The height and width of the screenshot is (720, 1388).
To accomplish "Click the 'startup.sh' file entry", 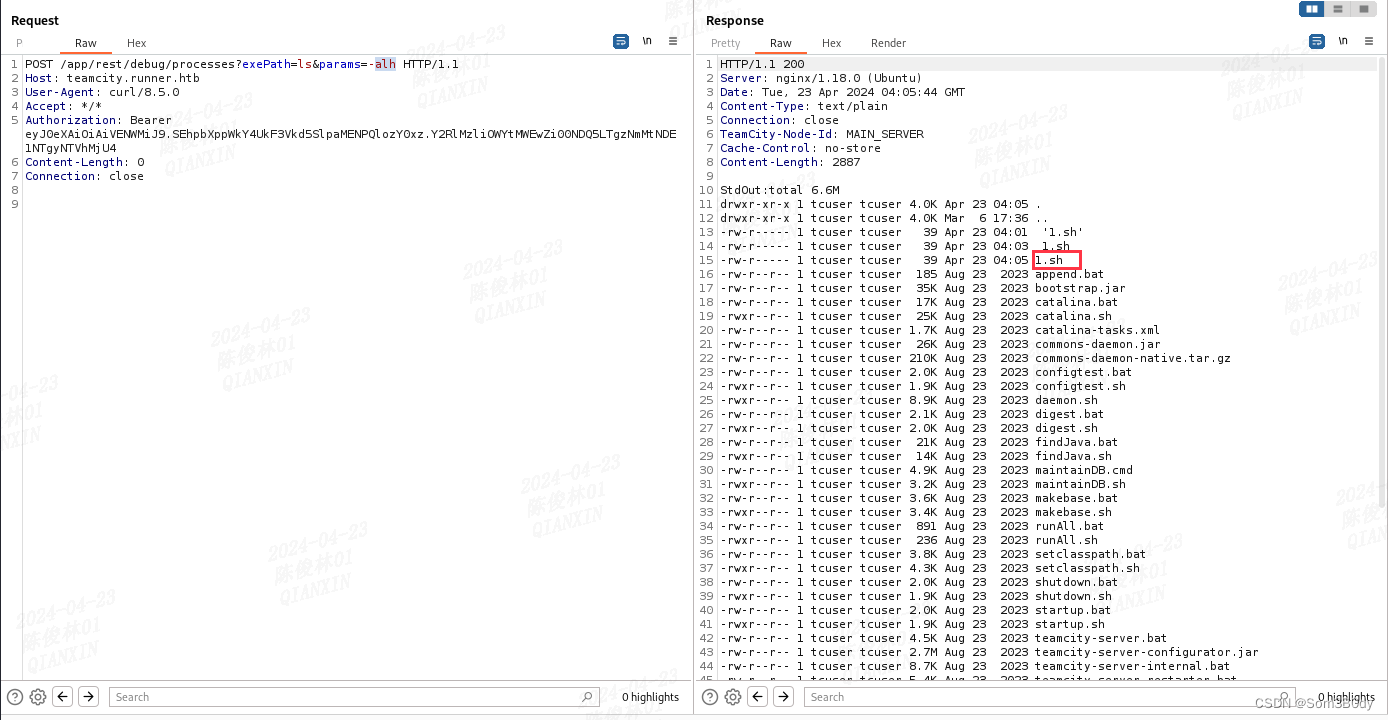I will click(1070, 624).
